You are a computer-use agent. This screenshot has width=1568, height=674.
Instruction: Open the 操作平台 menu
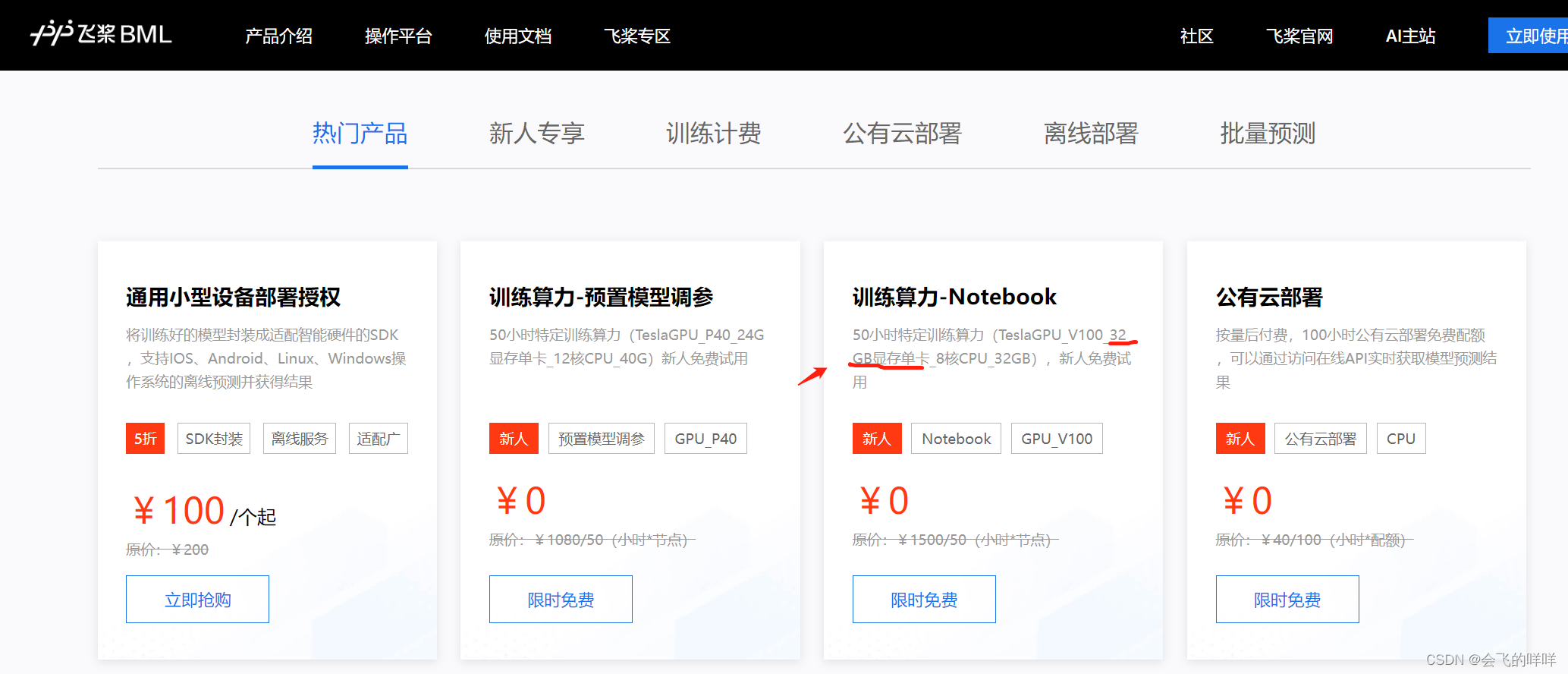pyautogui.click(x=398, y=36)
